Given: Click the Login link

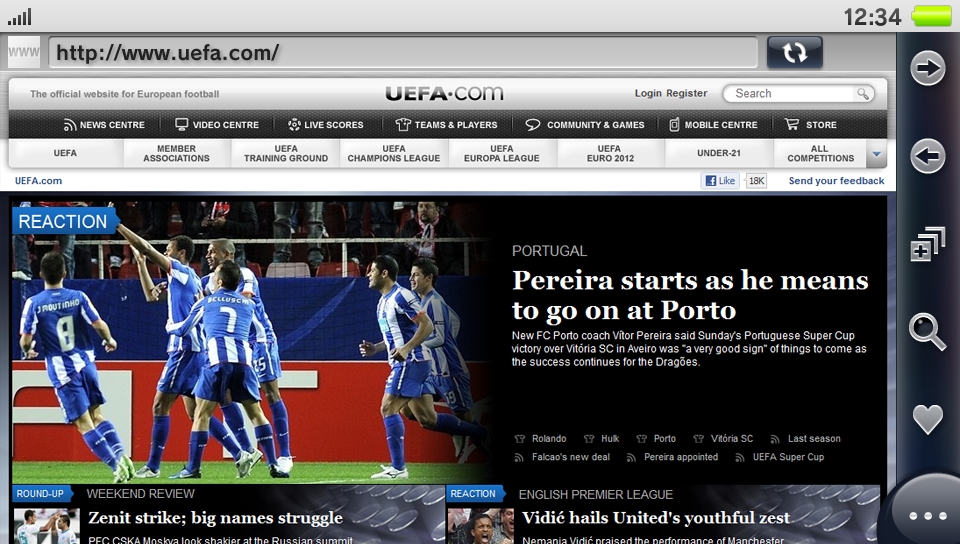Looking at the screenshot, I should (x=648, y=93).
